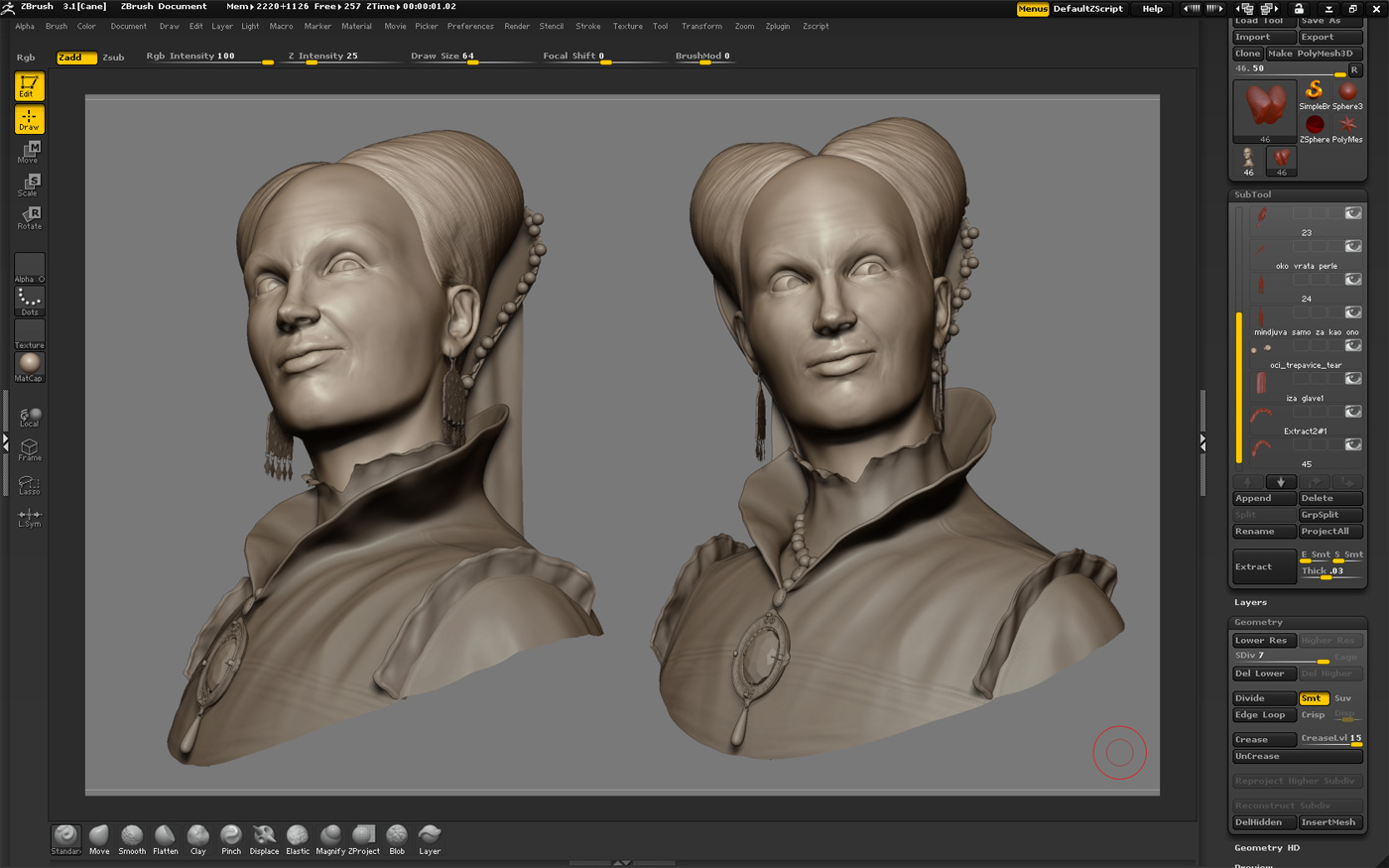The width and height of the screenshot is (1389, 868).
Task: Expand the left tray divider arrow
Action: [x=5, y=442]
